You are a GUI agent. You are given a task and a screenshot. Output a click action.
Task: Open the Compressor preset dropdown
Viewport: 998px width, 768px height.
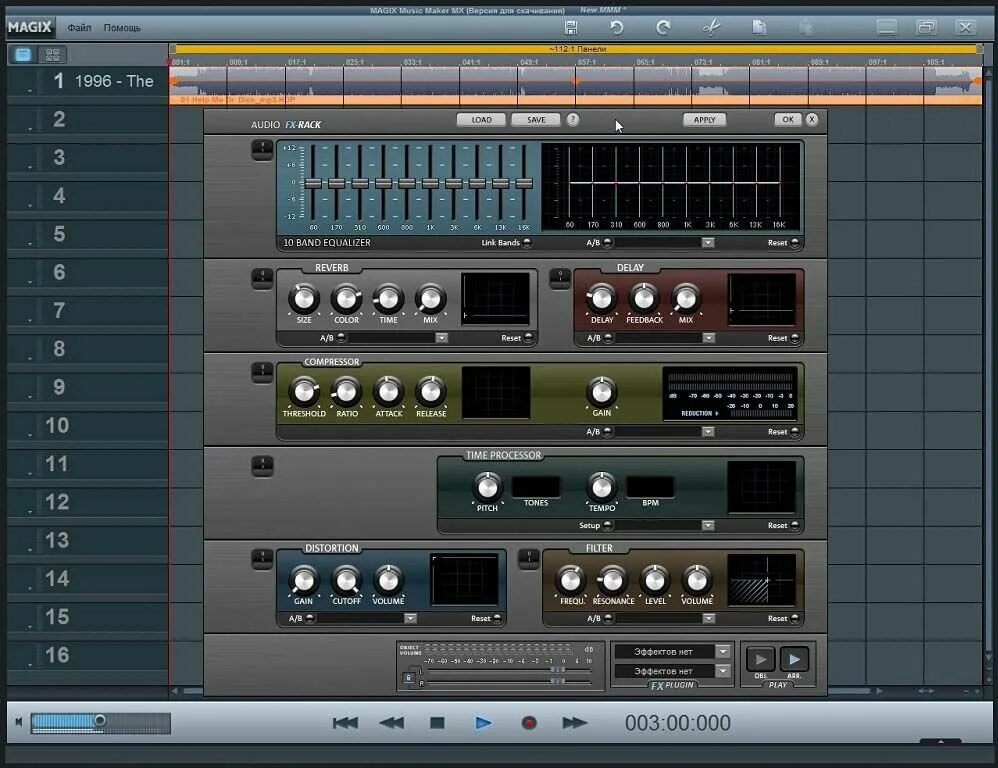coord(708,431)
